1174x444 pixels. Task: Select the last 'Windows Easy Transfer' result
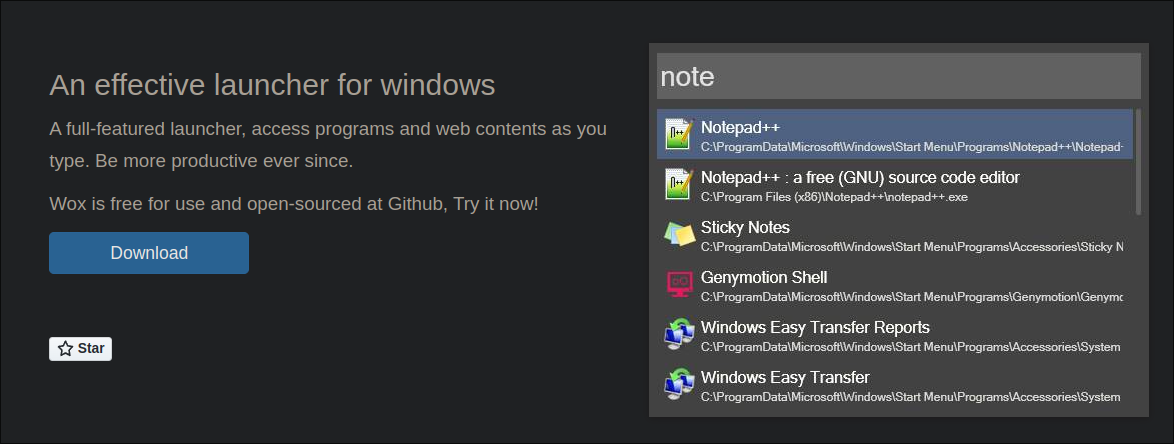[x=895, y=385]
